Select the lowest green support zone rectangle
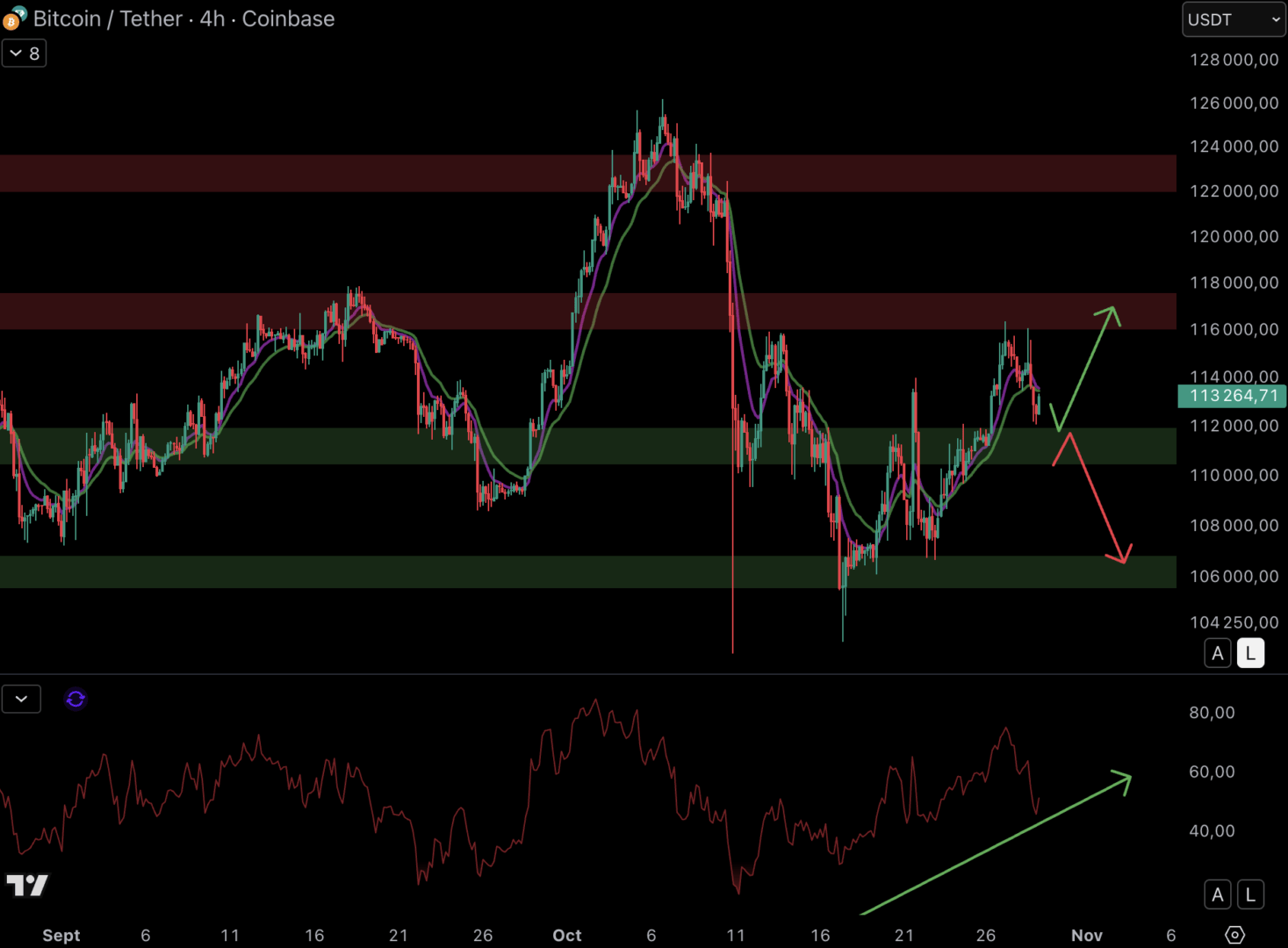The image size is (1288, 948). (351, 571)
